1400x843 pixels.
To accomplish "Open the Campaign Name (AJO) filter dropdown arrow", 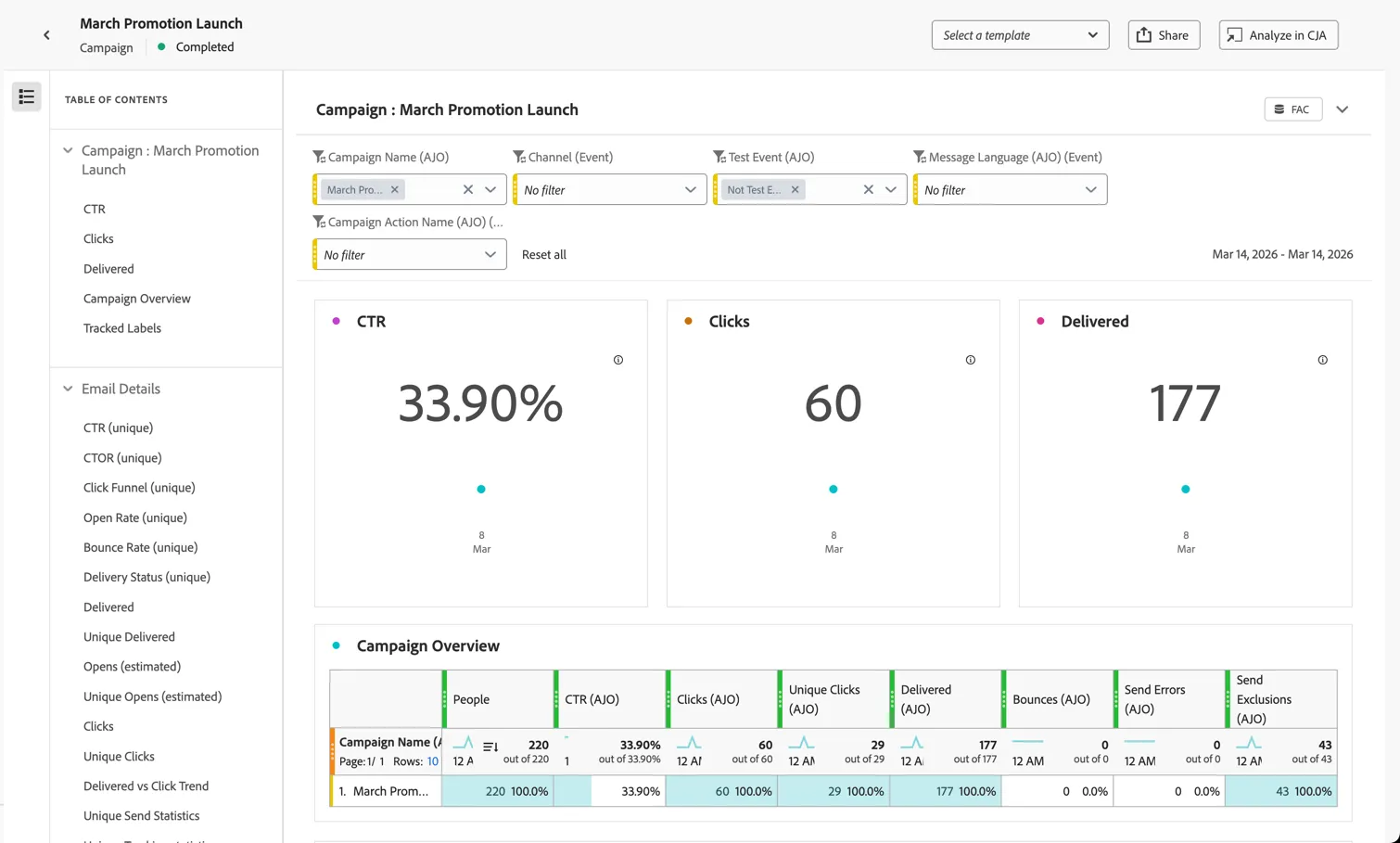I will click(x=490, y=189).
